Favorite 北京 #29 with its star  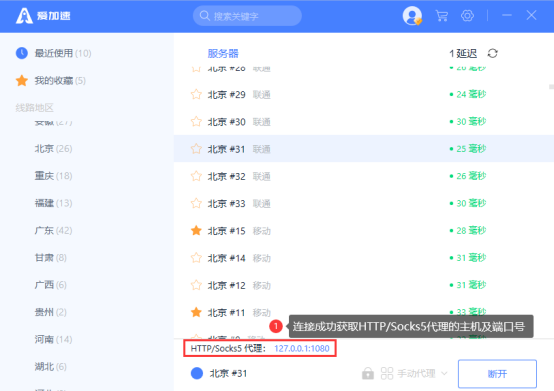click(x=196, y=94)
